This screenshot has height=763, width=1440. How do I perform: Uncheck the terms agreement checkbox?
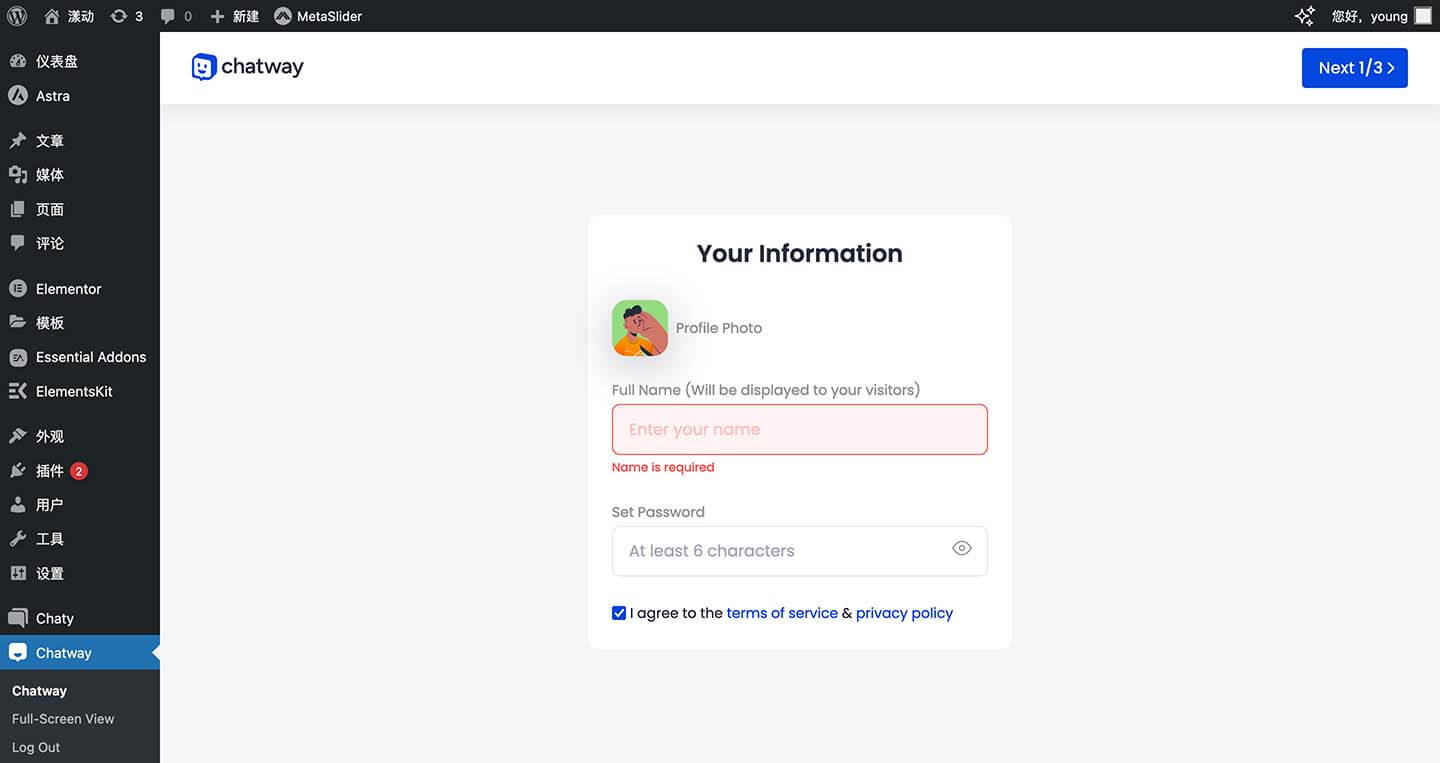[619, 613]
